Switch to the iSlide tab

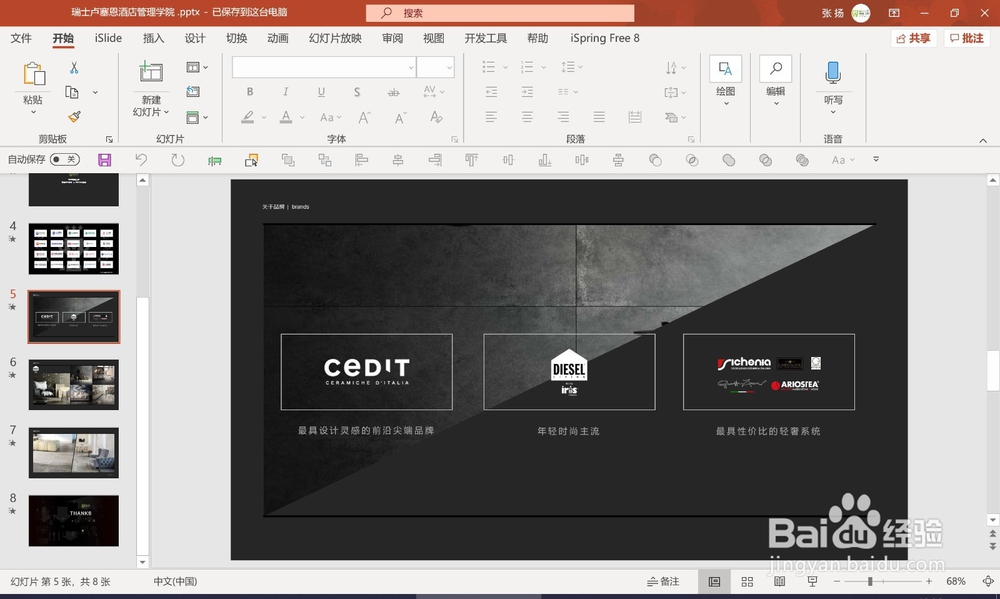pos(108,38)
